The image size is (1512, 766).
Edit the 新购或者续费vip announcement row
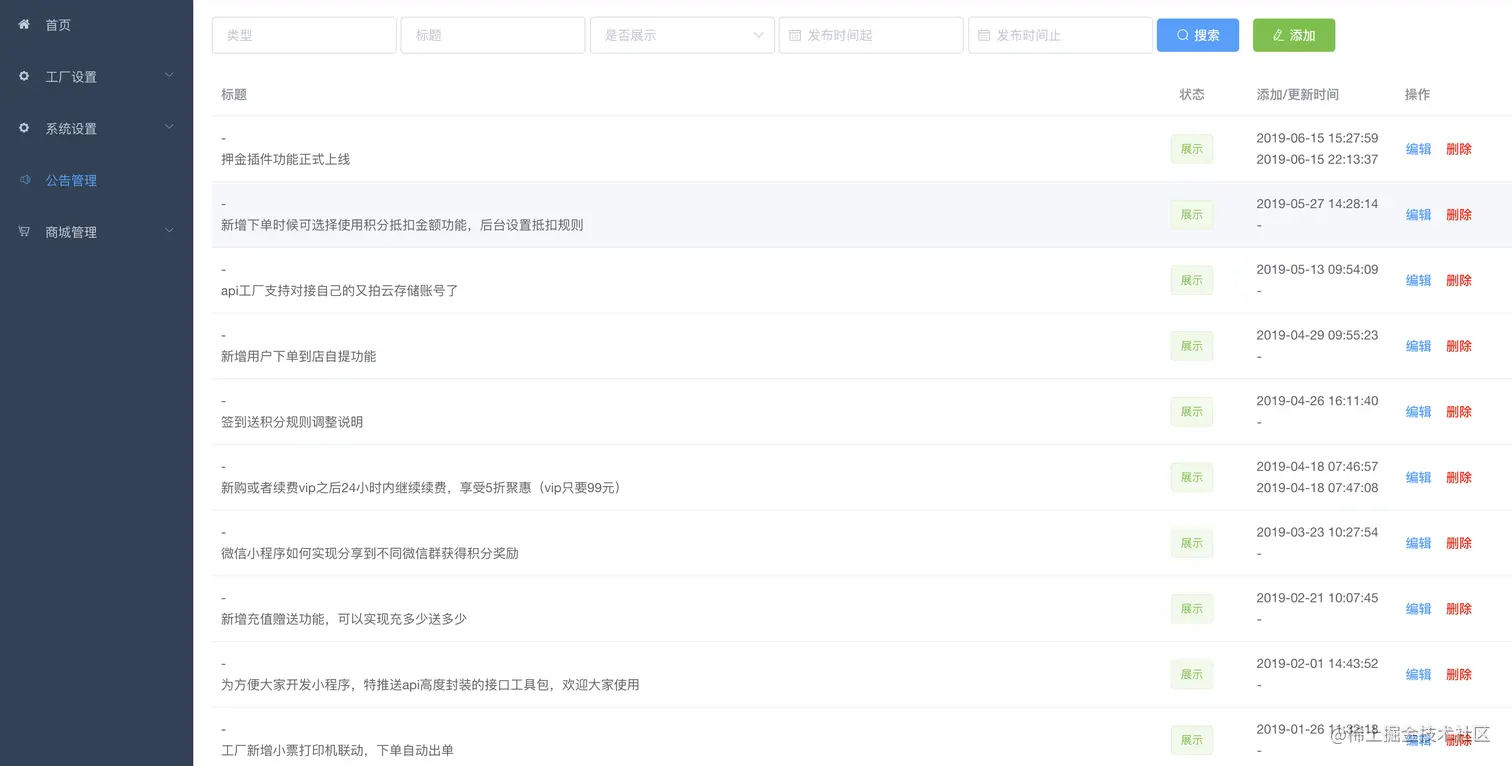point(1419,478)
